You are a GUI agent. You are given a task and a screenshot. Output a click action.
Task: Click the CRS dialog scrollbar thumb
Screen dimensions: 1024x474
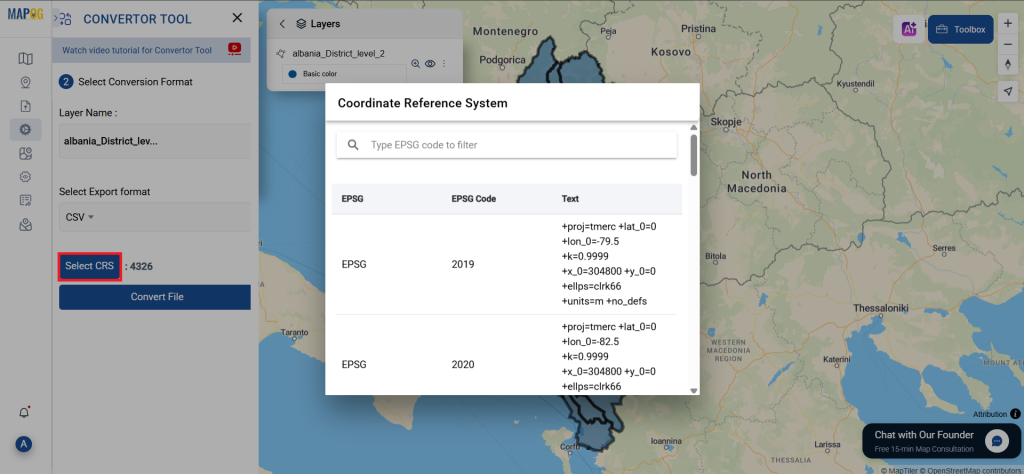[694, 155]
